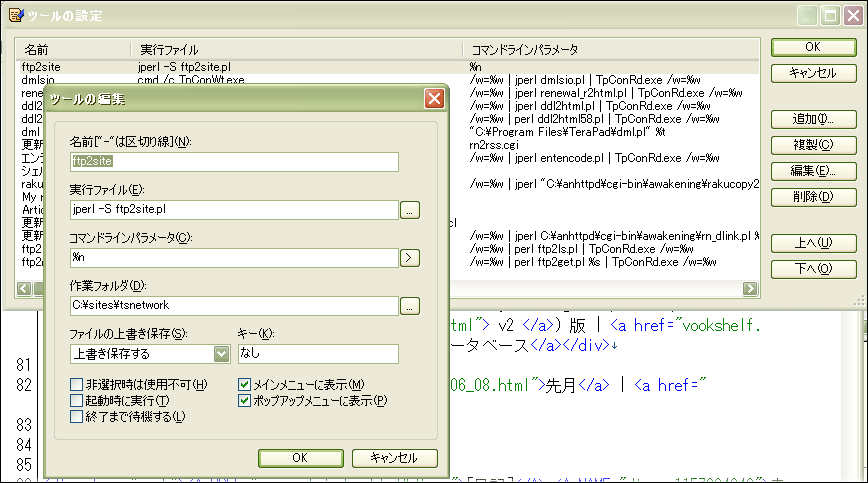868x483 pixels.
Task: Click the コマンドラインパラメータ column header
Action: pyautogui.click(x=611, y=50)
